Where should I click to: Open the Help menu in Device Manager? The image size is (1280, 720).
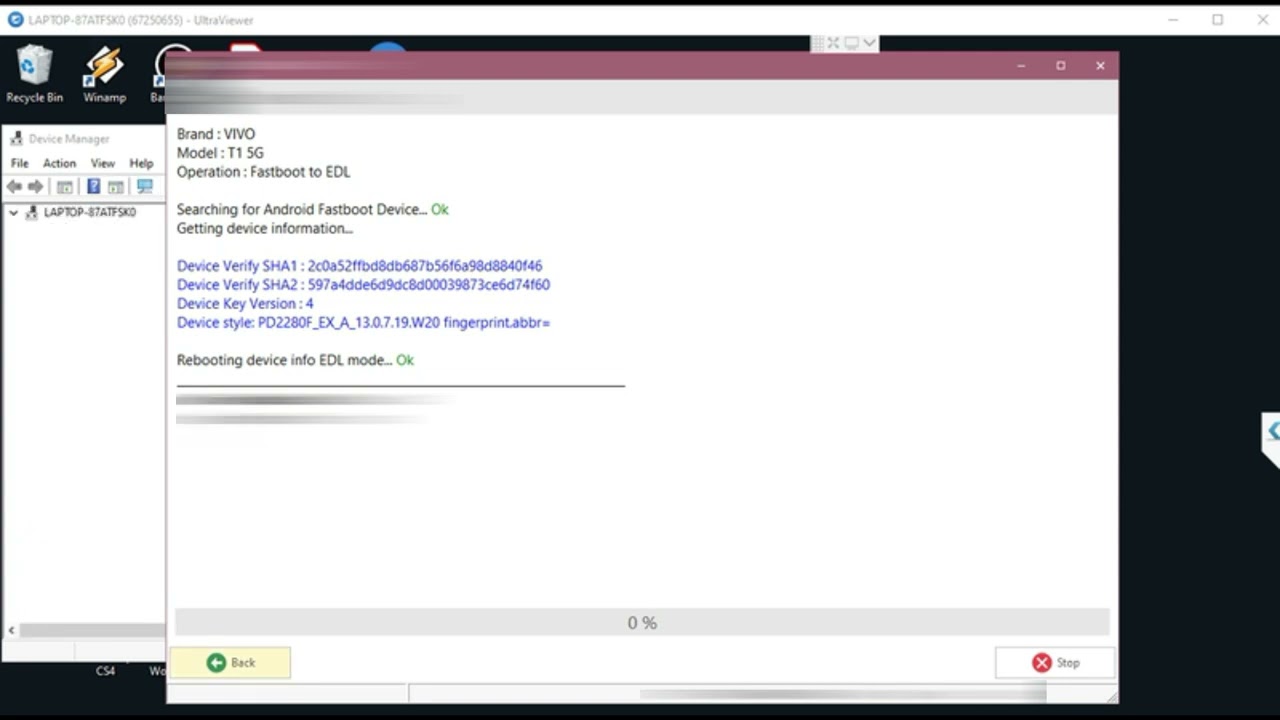[x=141, y=163]
